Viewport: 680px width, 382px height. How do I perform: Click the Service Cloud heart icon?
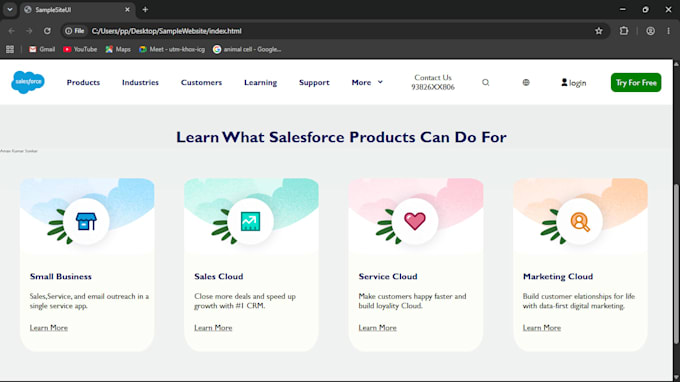(x=415, y=221)
